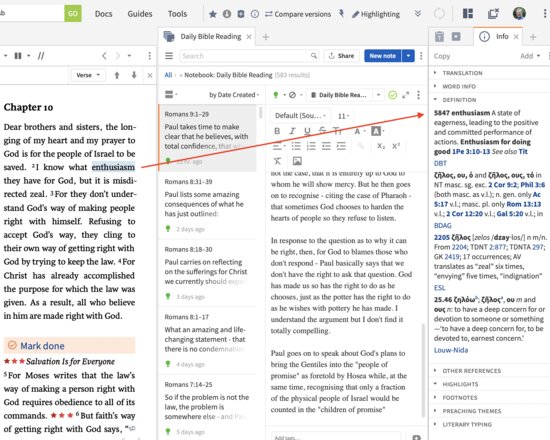Screen dimensions: 550x440
Task: Open the Verse navigation dropdown
Action: coord(88,75)
